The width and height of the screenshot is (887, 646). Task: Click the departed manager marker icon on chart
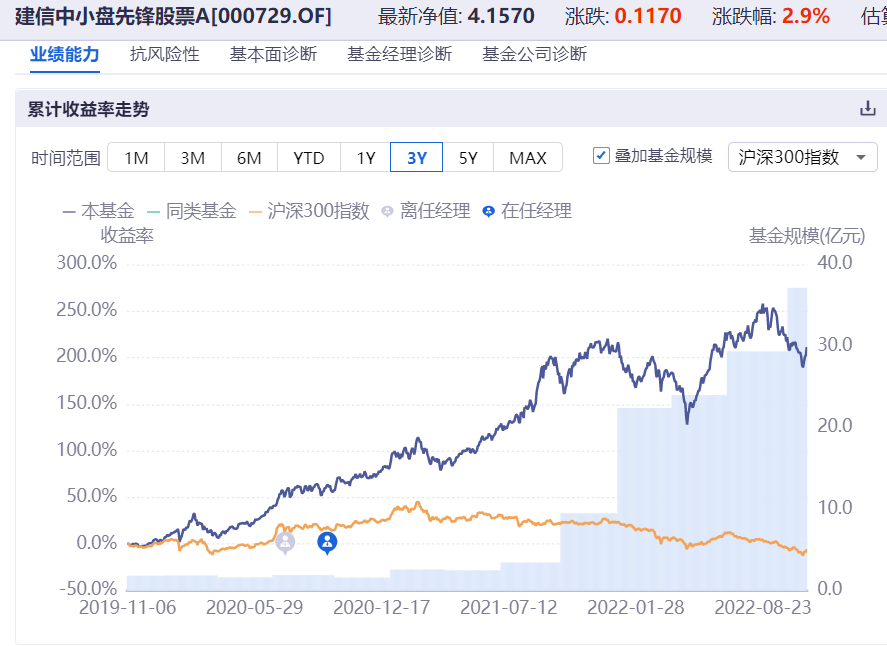pos(285,542)
